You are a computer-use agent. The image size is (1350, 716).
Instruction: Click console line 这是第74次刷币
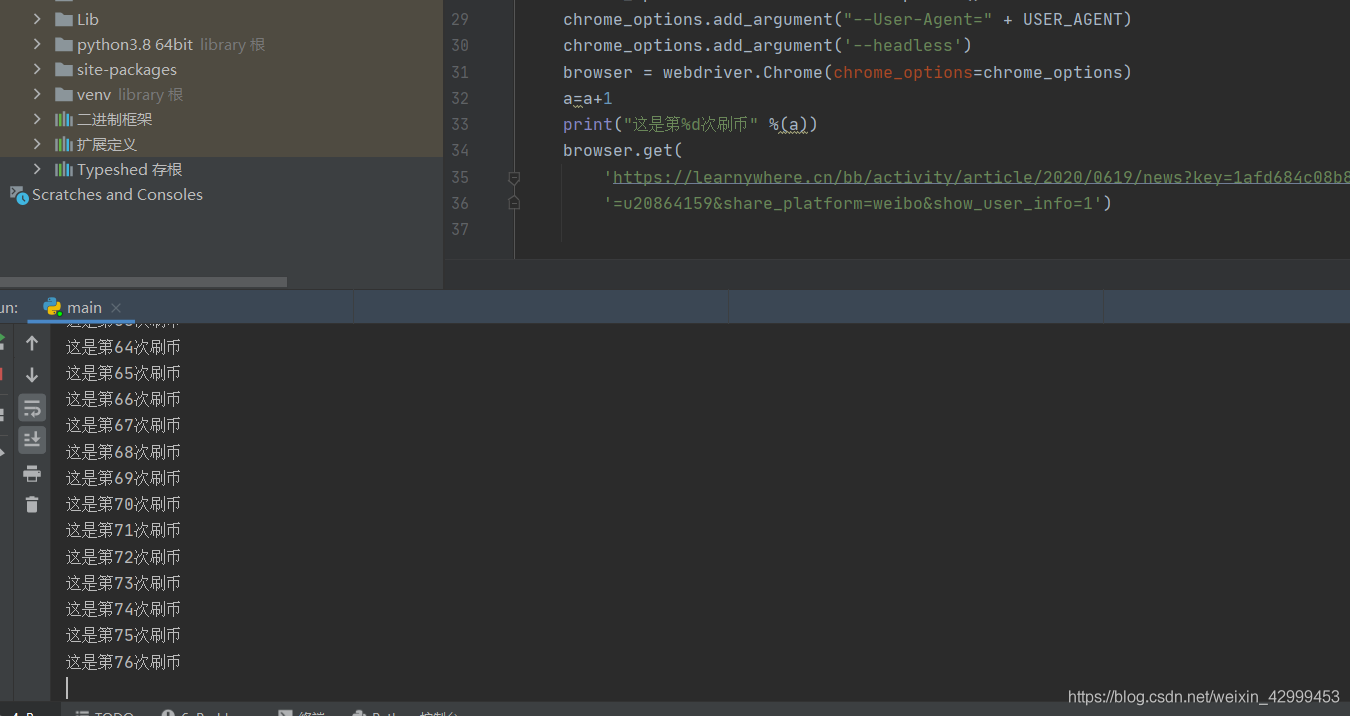(123, 609)
